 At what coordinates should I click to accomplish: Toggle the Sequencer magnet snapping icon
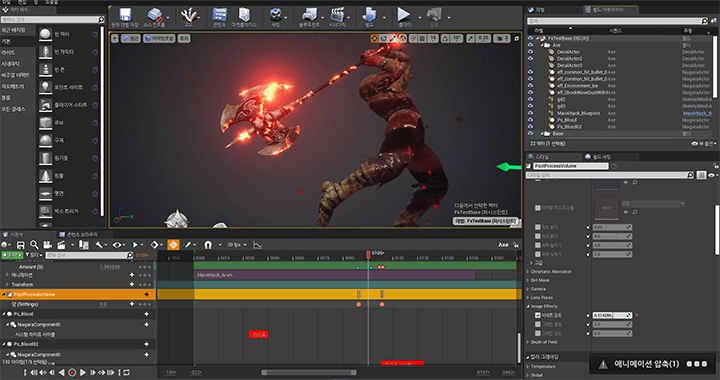pyautogui.click(x=208, y=245)
